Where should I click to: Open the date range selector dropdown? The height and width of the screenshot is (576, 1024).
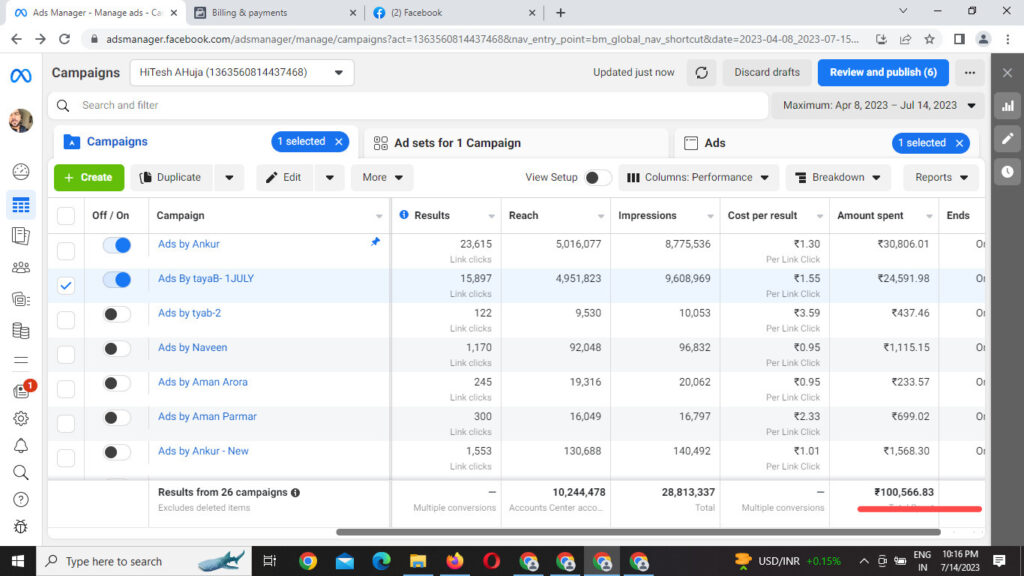877,105
